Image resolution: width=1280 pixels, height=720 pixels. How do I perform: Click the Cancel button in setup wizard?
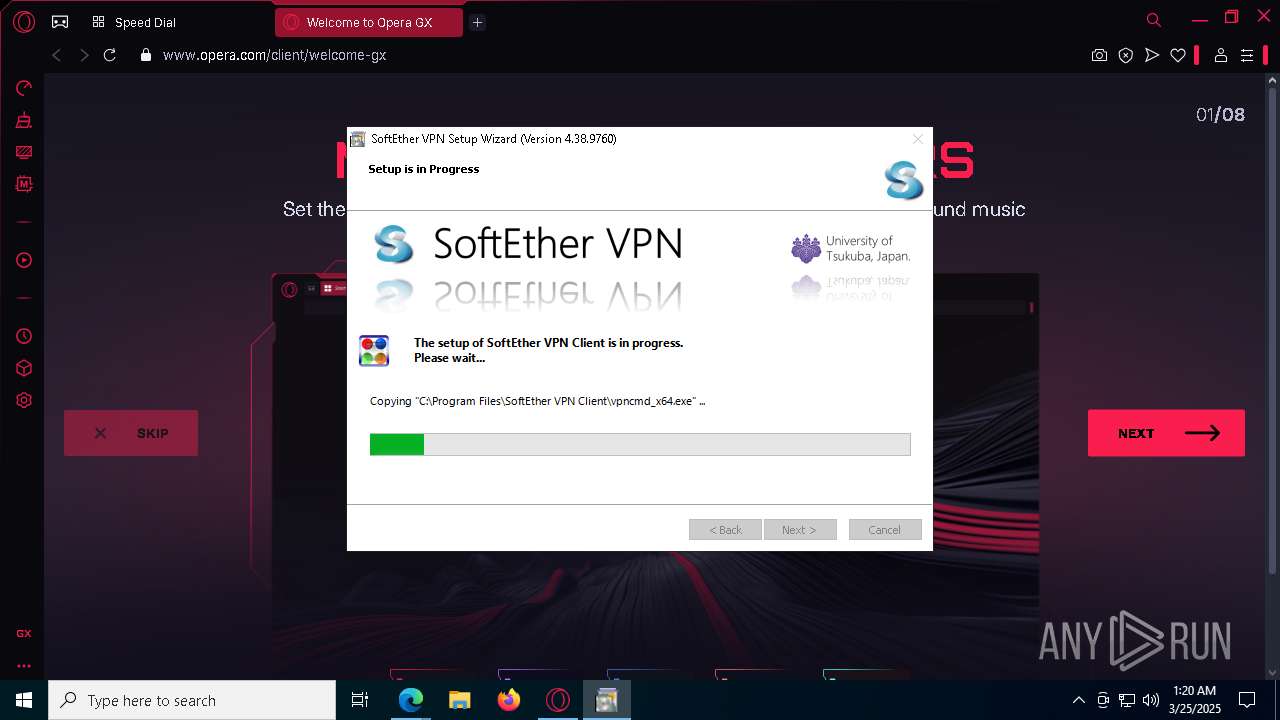coord(884,530)
